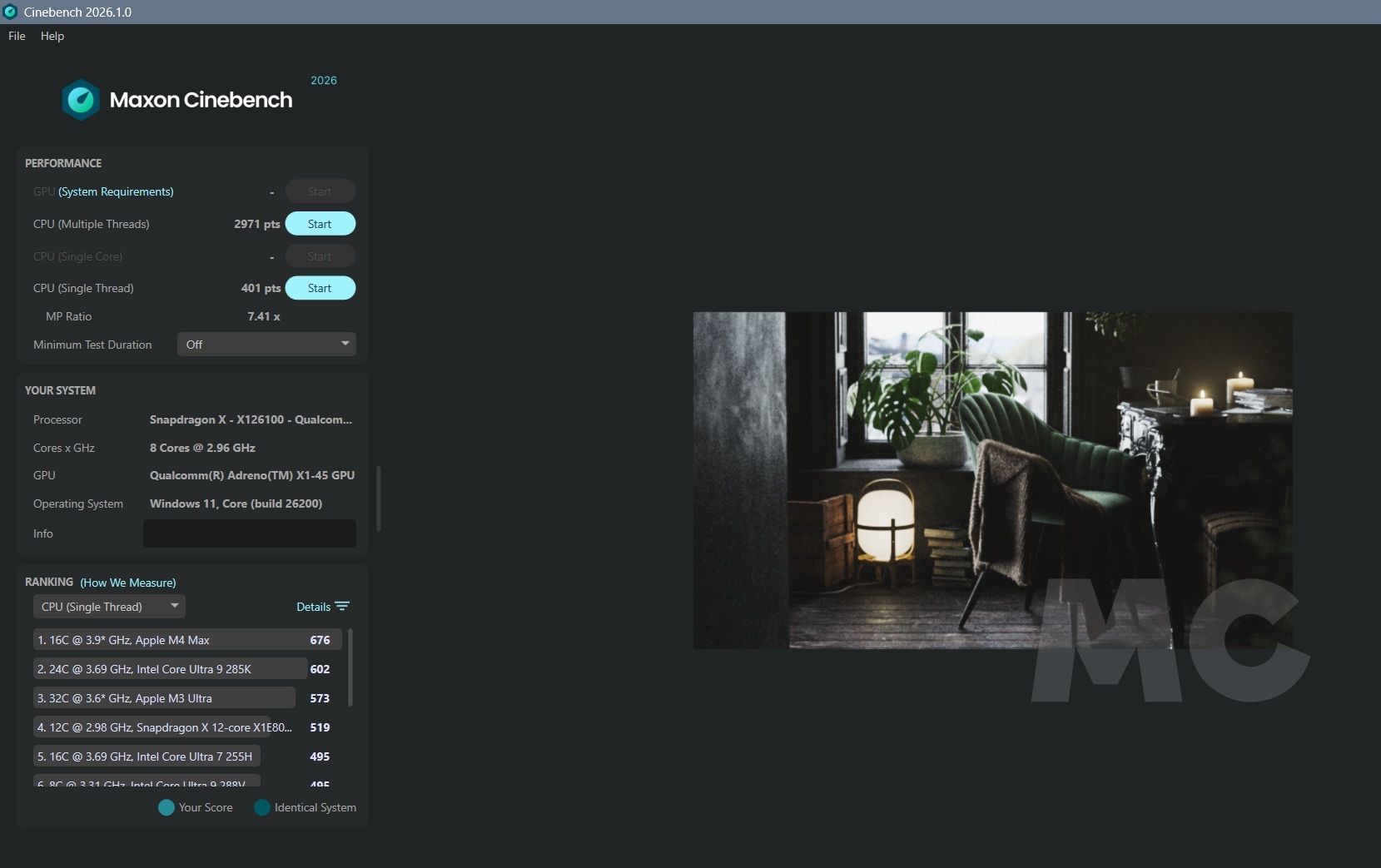Click the CPU (Multiple Threads) label
The image size is (1381, 868).
[x=92, y=224]
